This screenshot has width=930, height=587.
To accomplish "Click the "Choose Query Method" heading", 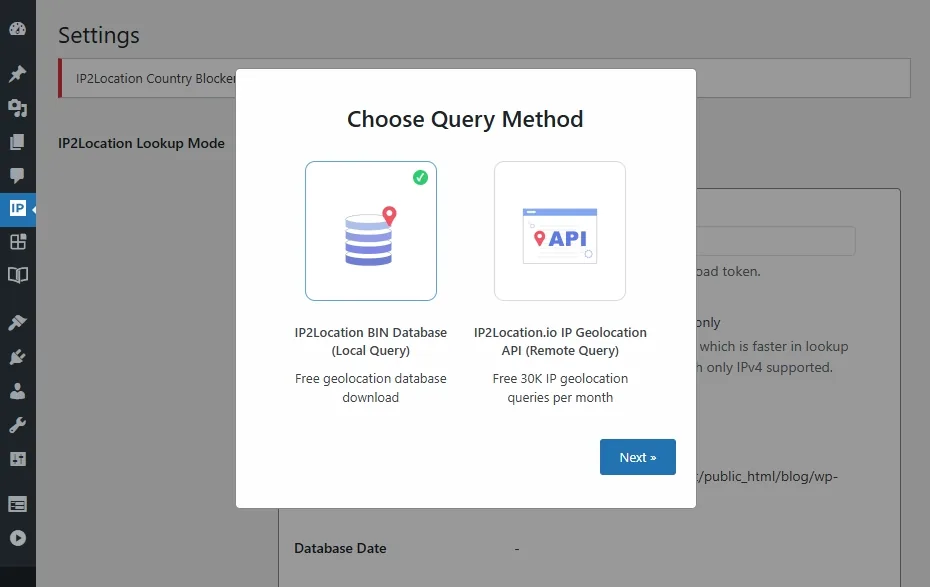I will point(465,119).
